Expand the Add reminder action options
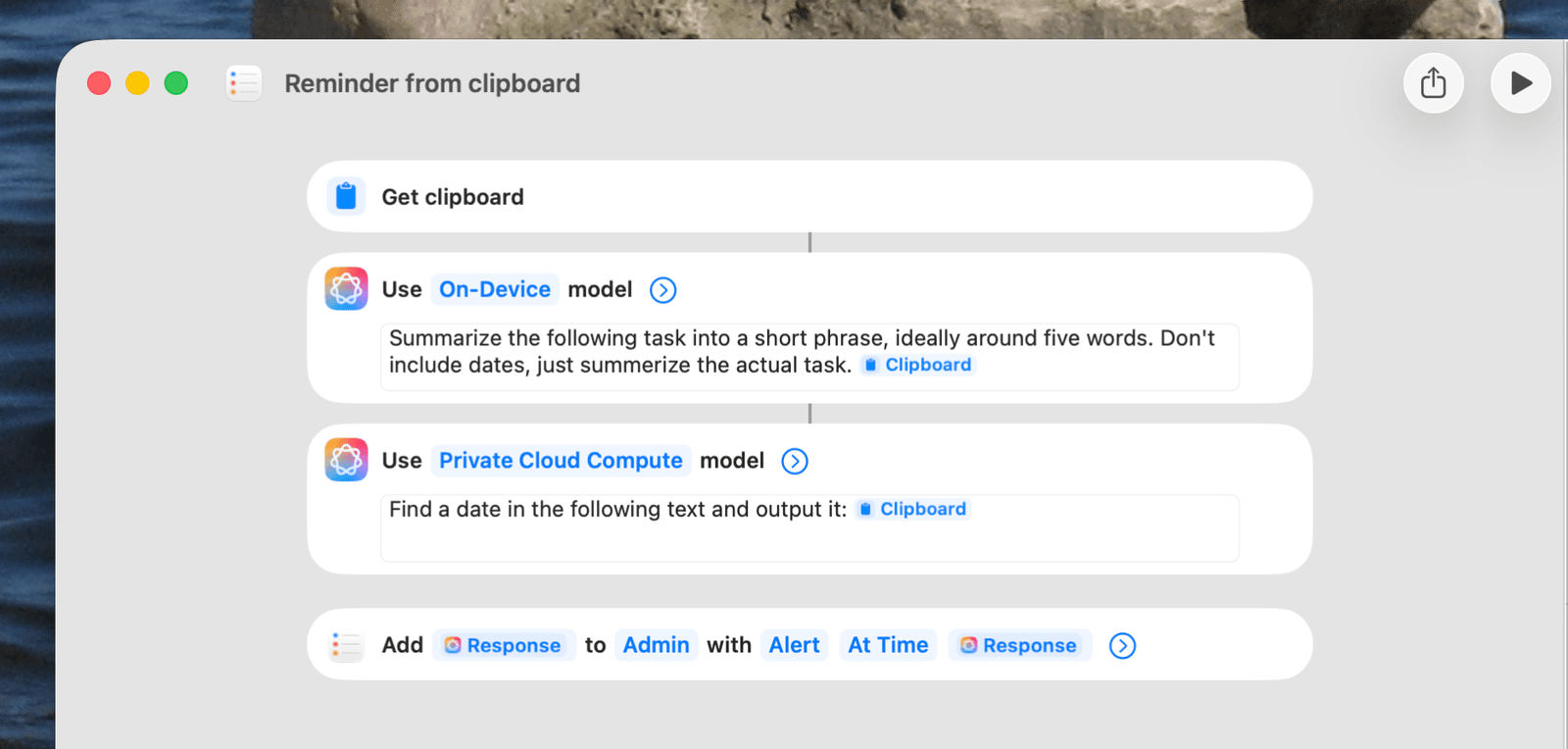This screenshot has height=749, width=1568. click(1122, 645)
